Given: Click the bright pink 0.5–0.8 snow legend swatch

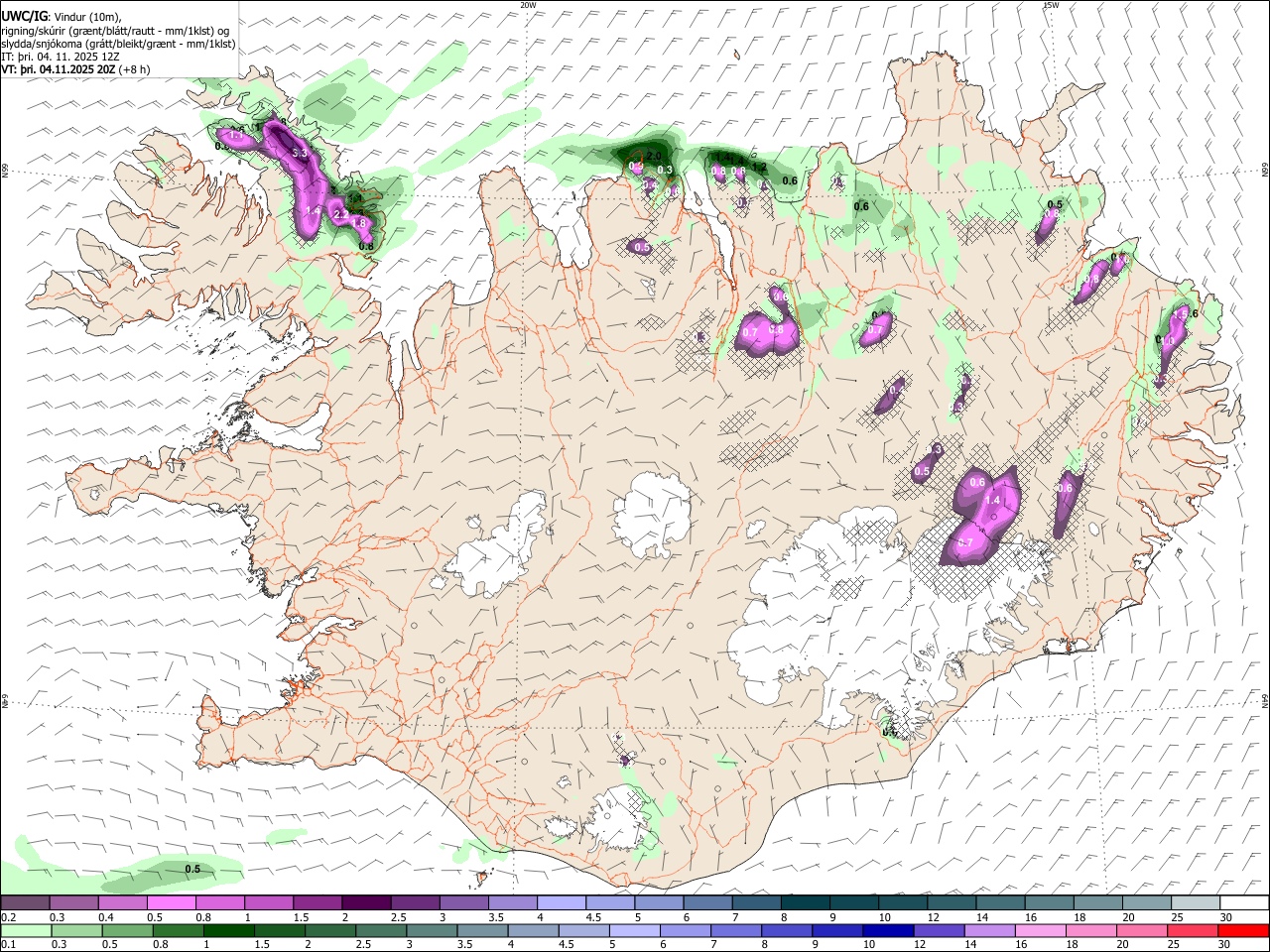Looking at the screenshot, I should (171, 903).
